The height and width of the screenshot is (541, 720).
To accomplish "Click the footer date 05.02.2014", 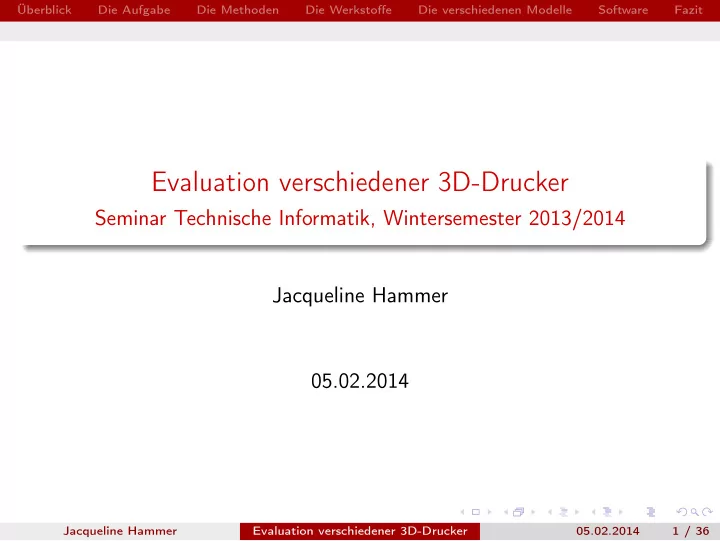I will [x=608, y=531].
